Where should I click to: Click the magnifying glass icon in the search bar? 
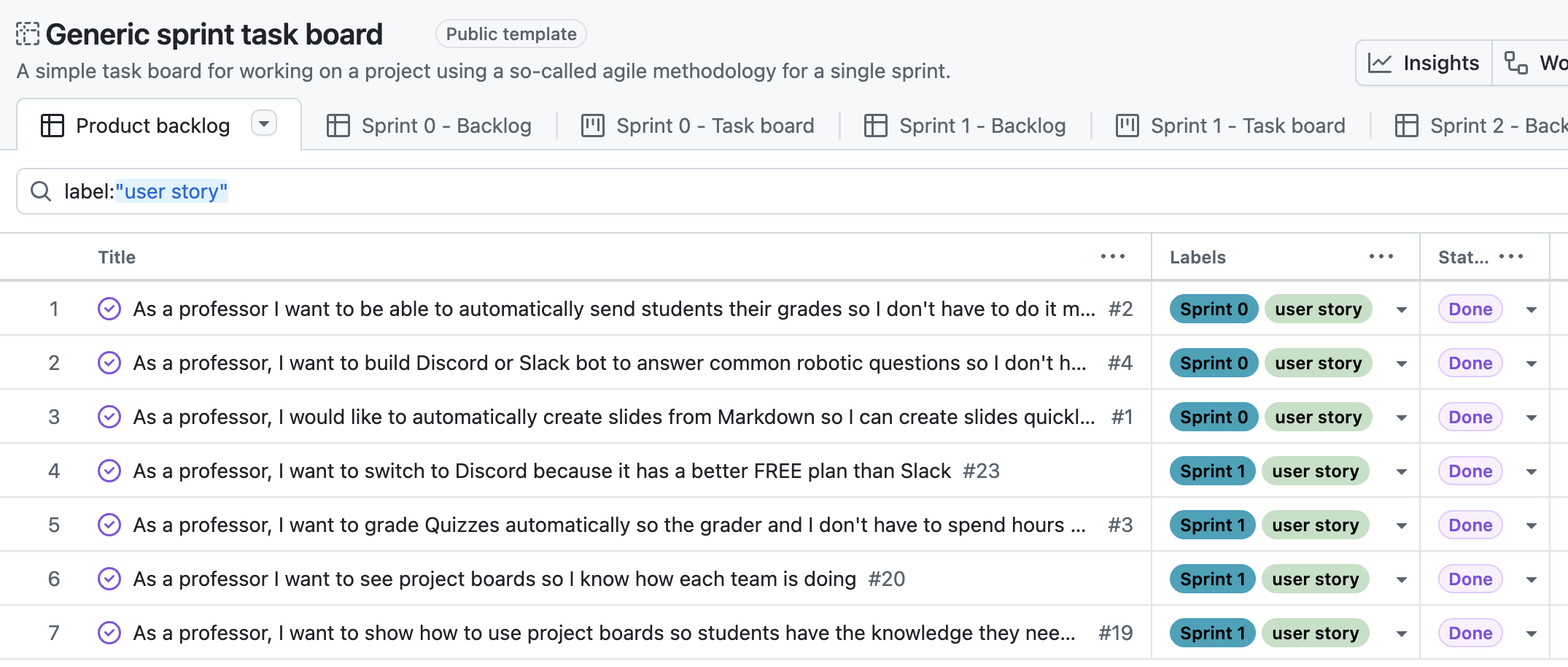coord(40,190)
